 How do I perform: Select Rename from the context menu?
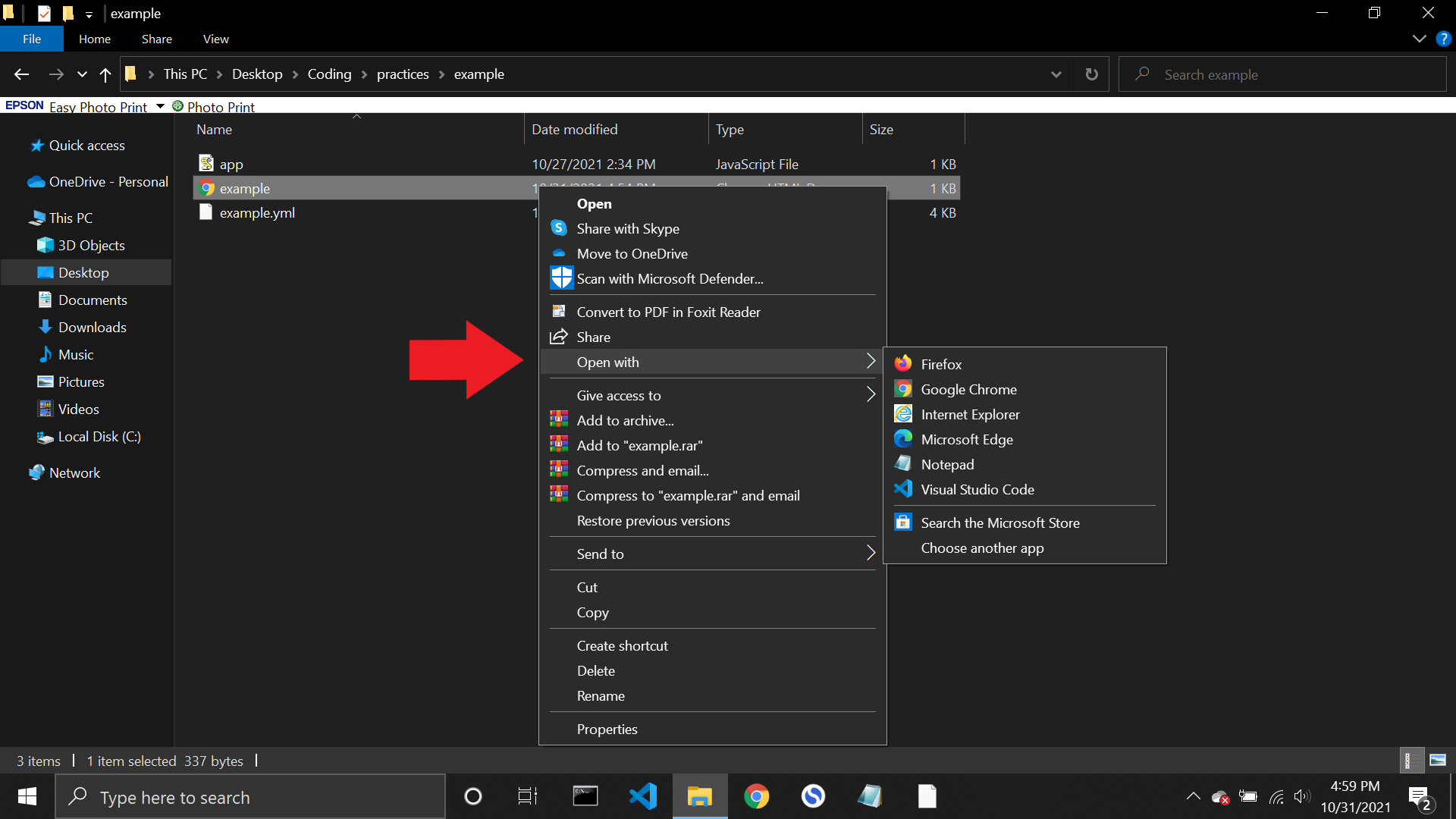pos(601,695)
